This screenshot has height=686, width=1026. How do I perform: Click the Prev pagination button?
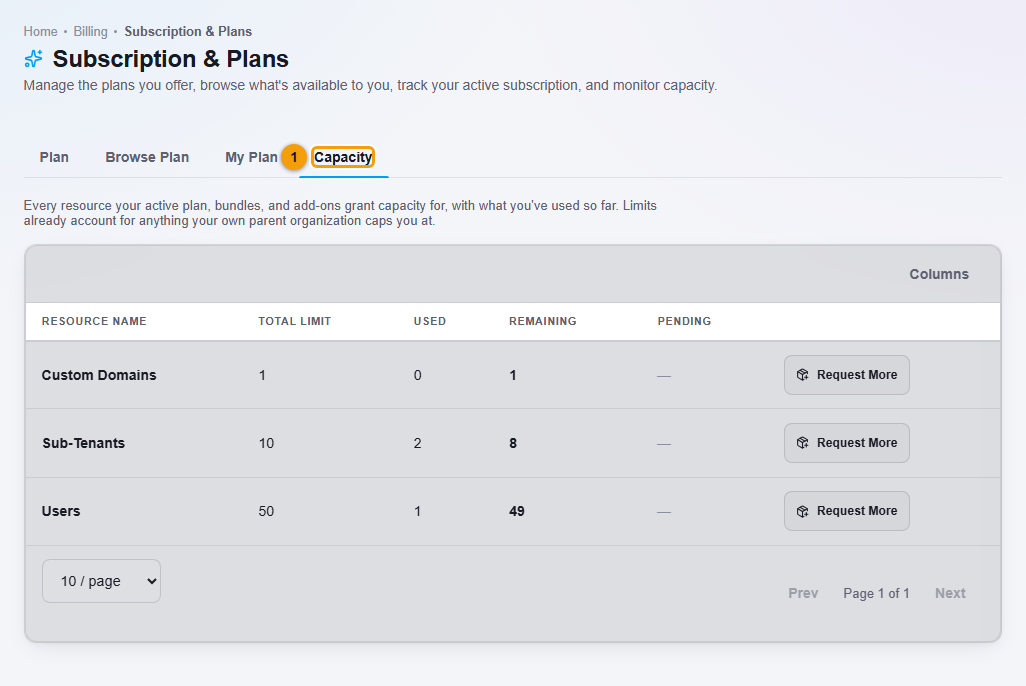point(803,593)
